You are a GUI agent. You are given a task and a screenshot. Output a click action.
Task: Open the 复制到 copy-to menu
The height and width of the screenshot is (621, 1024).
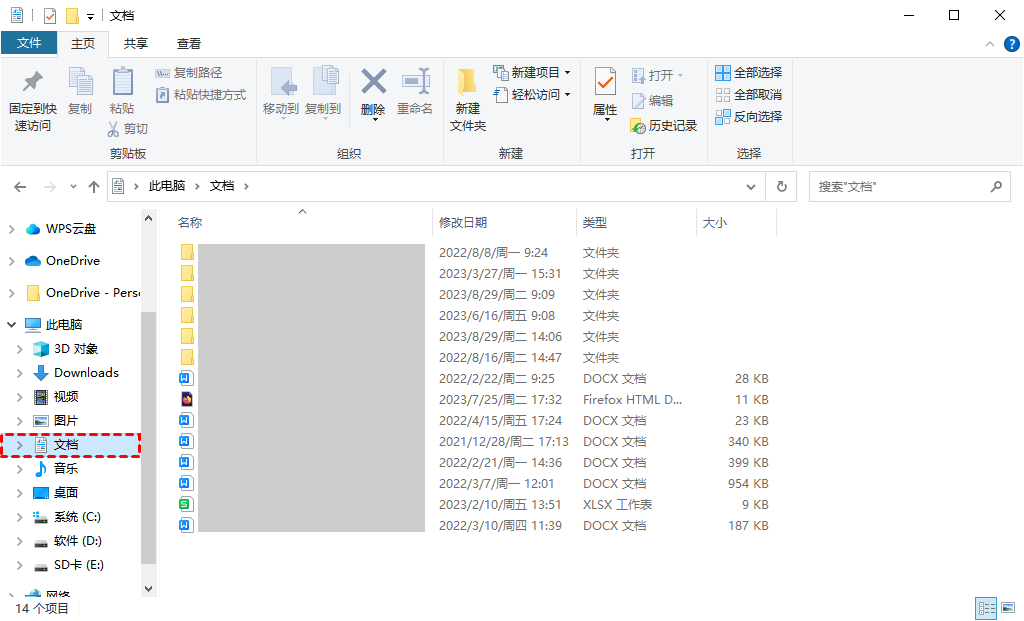point(323,93)
